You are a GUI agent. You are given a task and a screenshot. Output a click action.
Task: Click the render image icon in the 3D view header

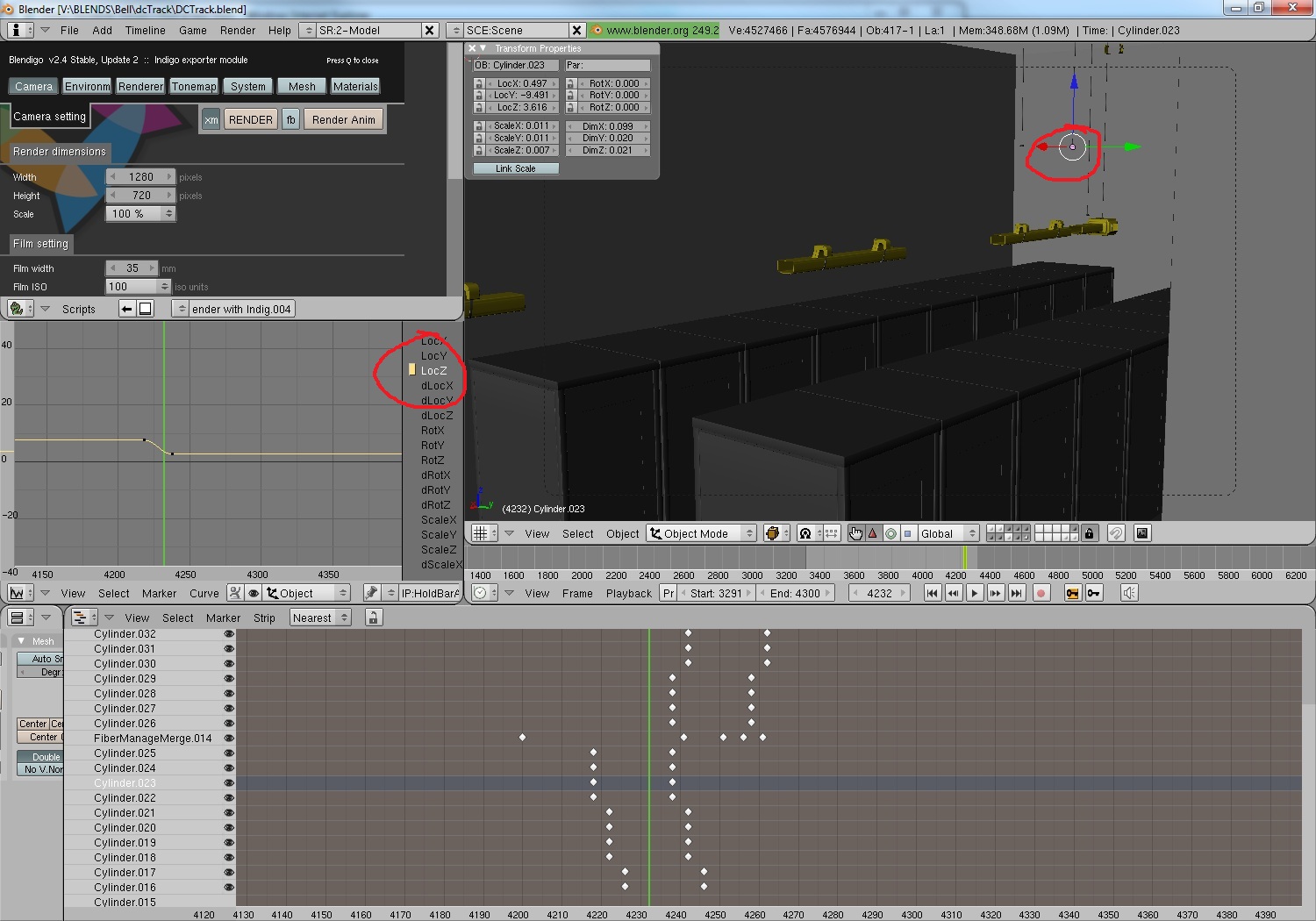click(x=1142, y=533)
